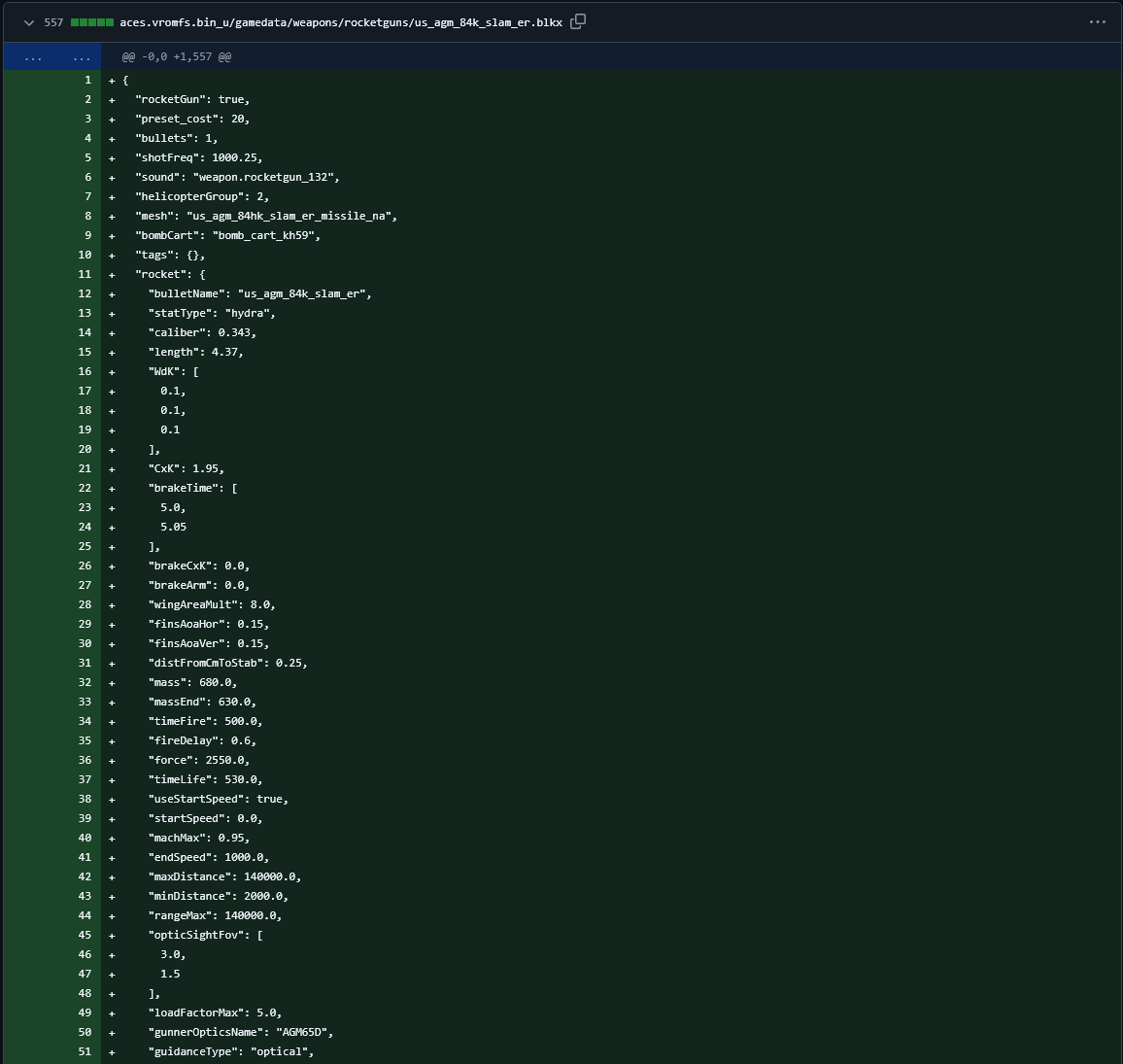Expand hidden lines via left ellipsis cell
Screen dimensions: 1123x1064
[x=32, y=57]
